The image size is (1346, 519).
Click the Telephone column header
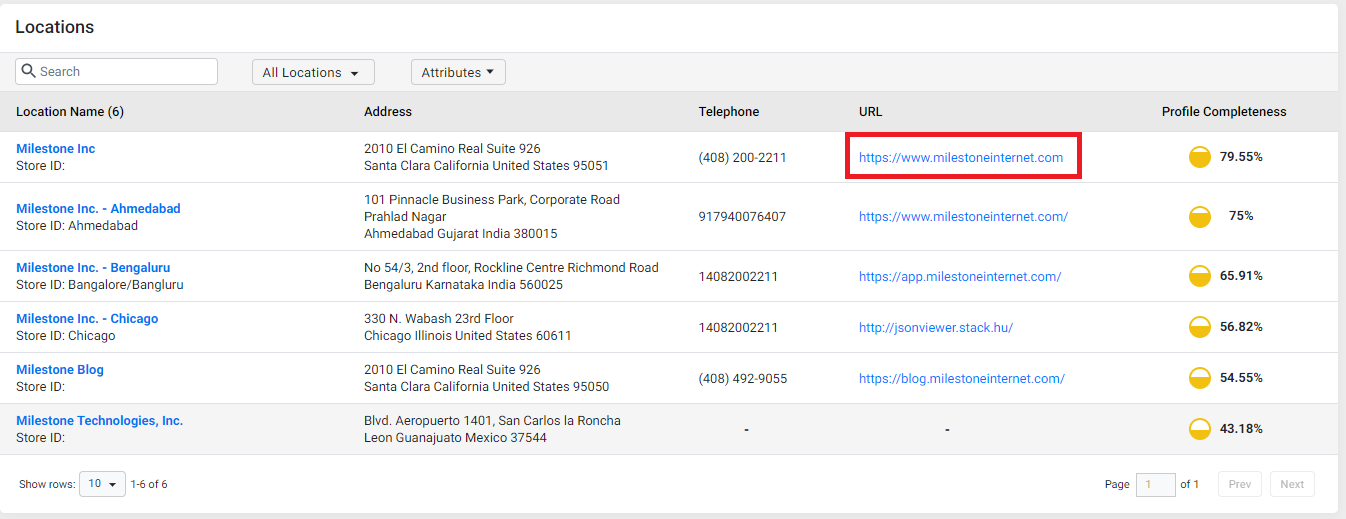(729, 112)
